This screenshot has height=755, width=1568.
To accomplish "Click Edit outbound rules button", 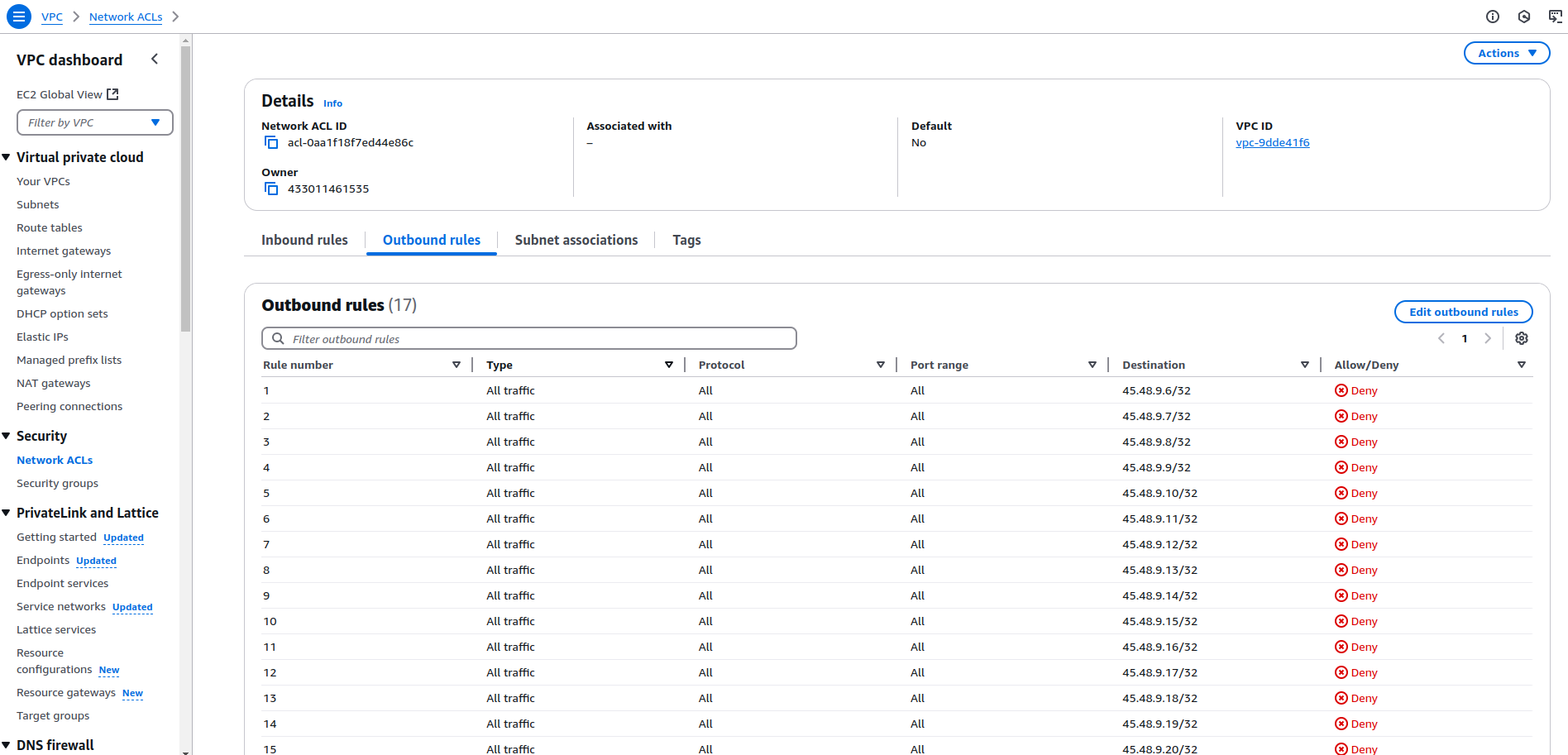I will pos(1463,312).
